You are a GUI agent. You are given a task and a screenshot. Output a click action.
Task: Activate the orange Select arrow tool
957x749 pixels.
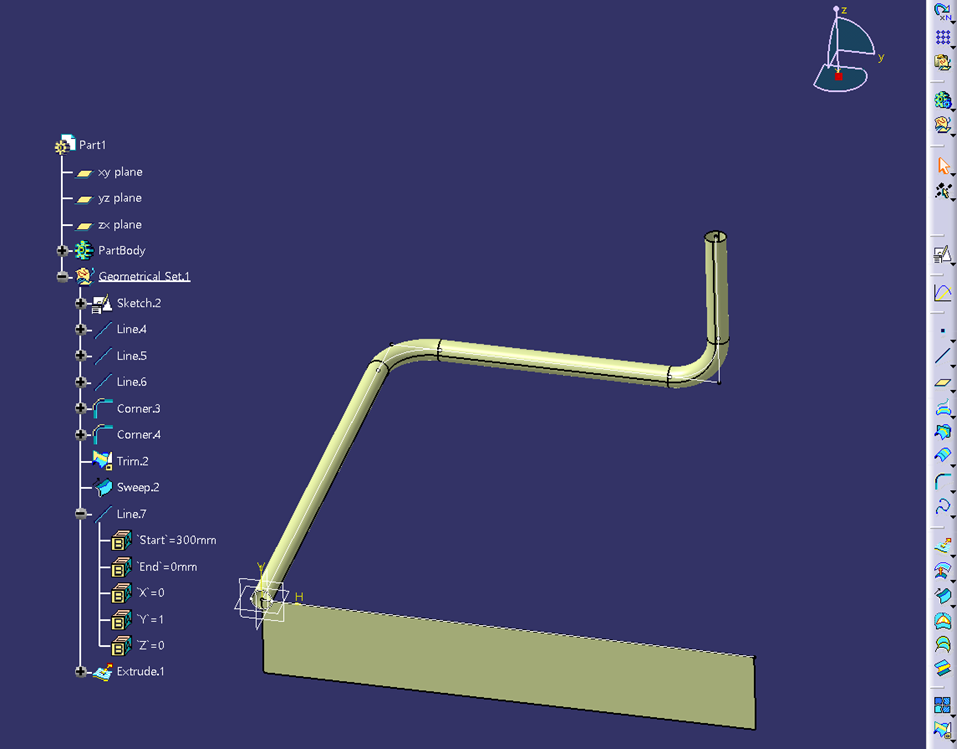click(942, 165)
